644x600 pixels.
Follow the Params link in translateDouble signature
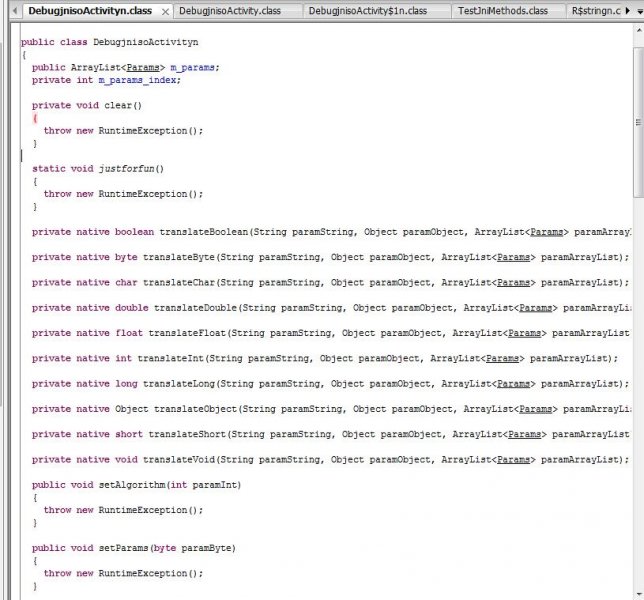point(535,308)
